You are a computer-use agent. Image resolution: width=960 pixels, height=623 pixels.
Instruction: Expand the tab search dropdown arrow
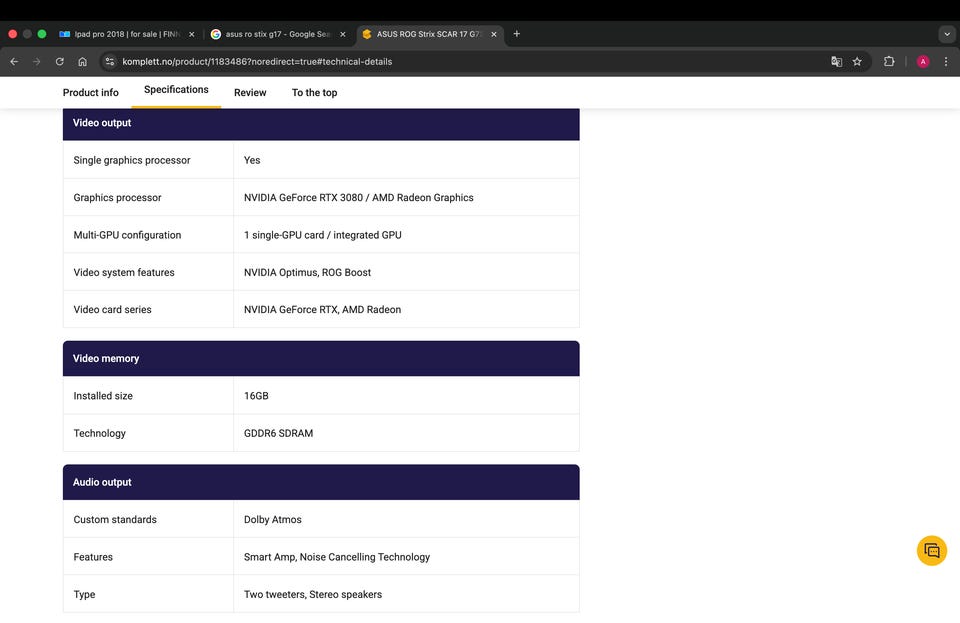pyautogui.click(x=947, y=34)
